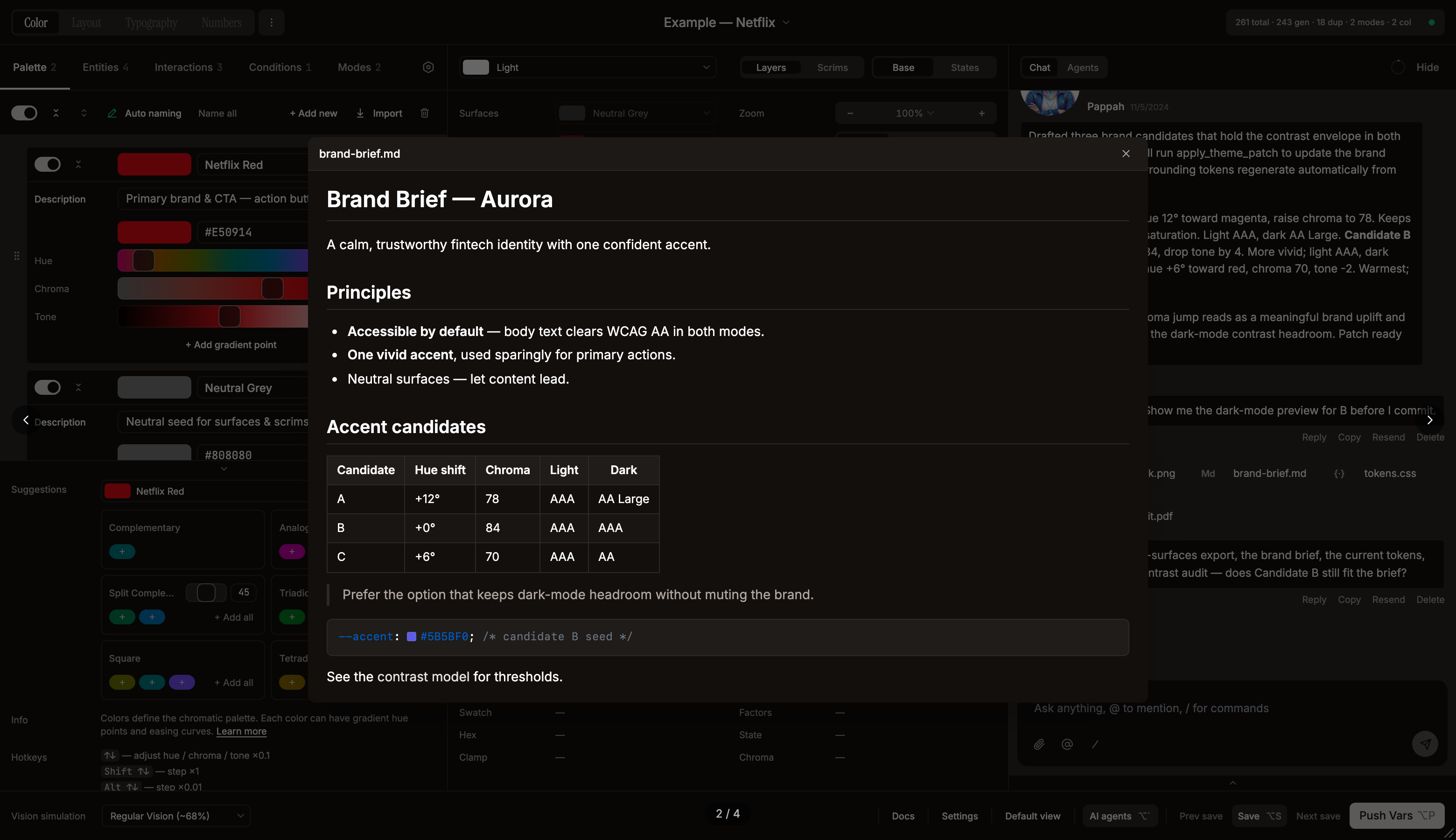Click the chevron above the bottom toolbar
Viewport: 1456px width, 840px height.
point(1232,783)
